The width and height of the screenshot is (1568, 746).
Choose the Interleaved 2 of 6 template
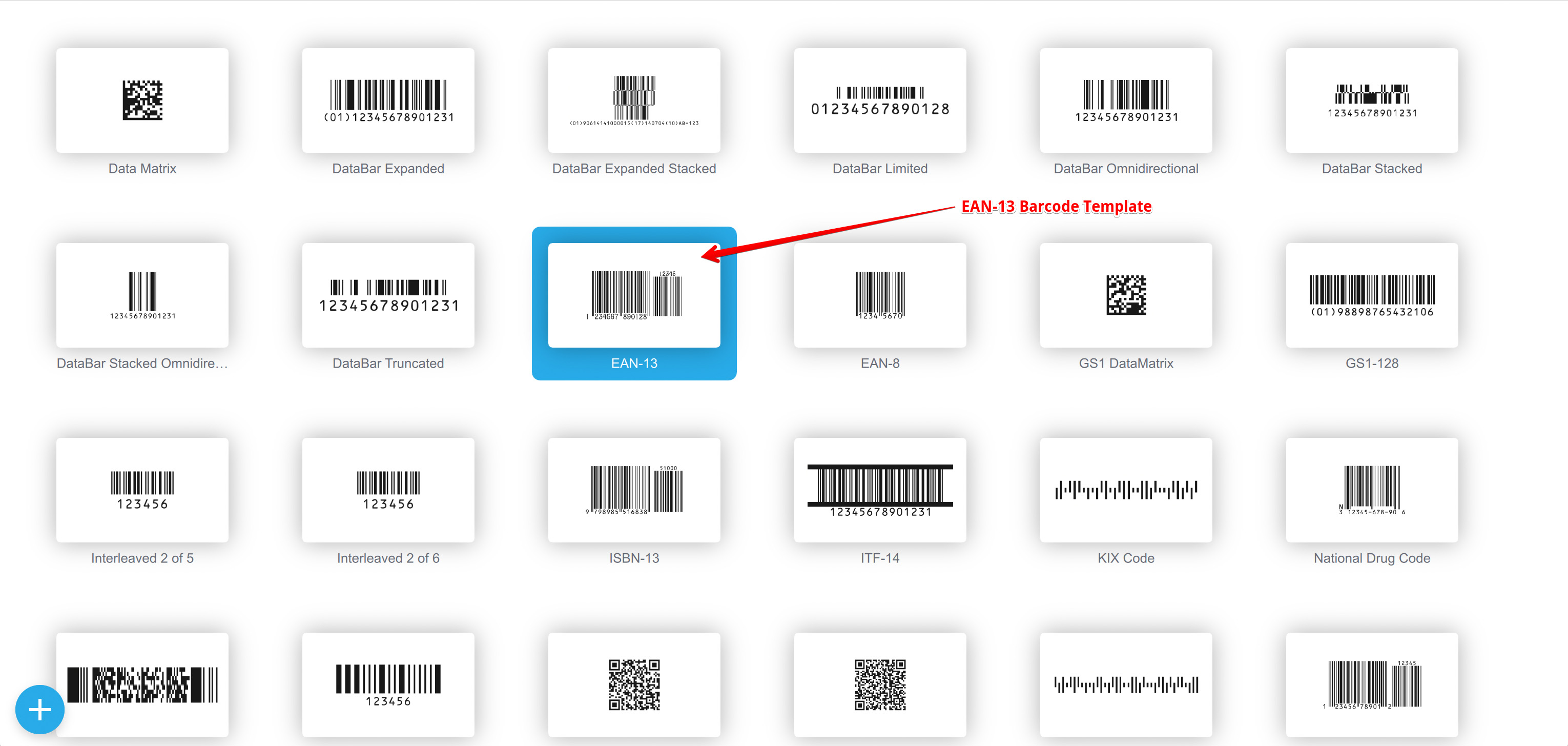(x=388, y=490)
